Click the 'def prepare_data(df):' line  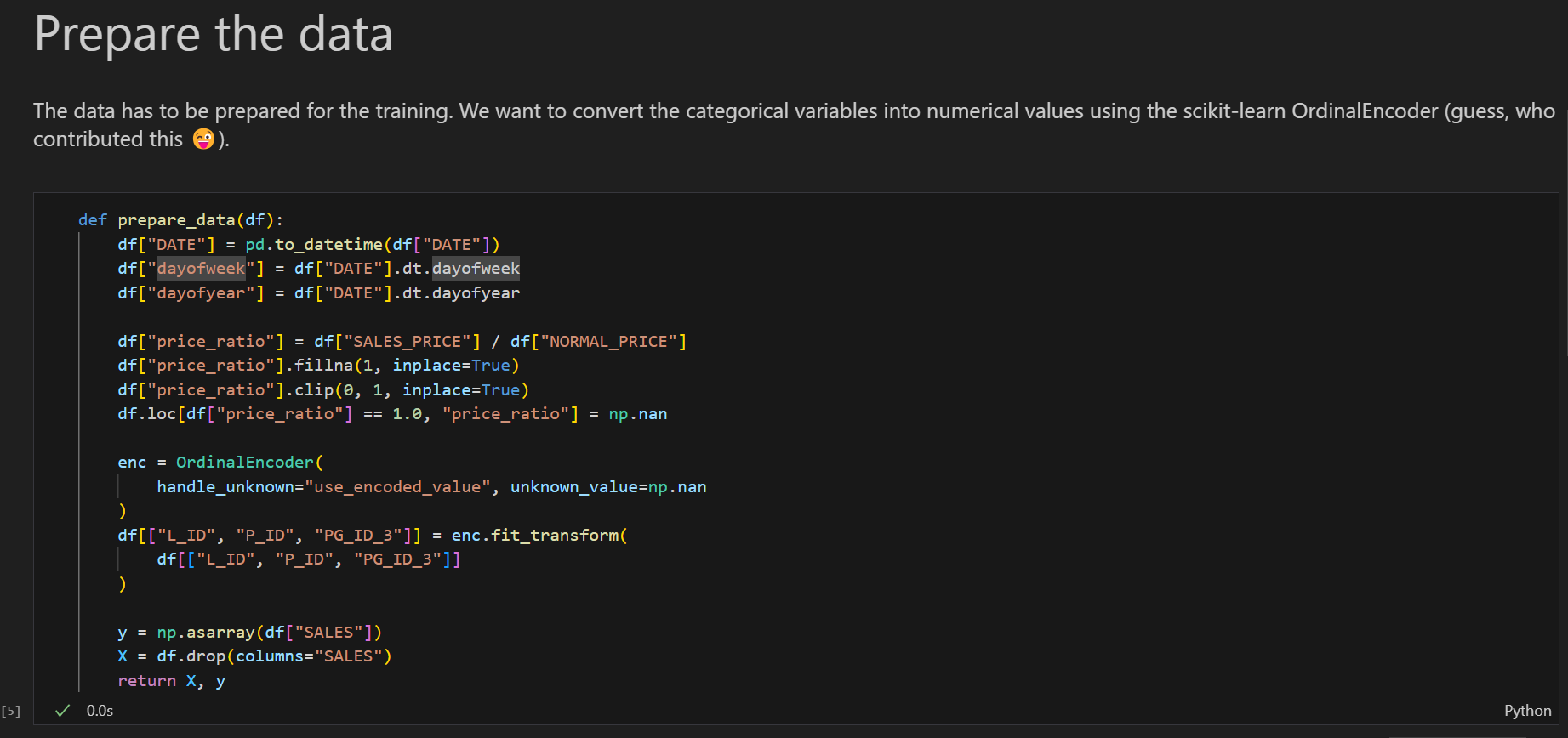[x=180, y=220]
